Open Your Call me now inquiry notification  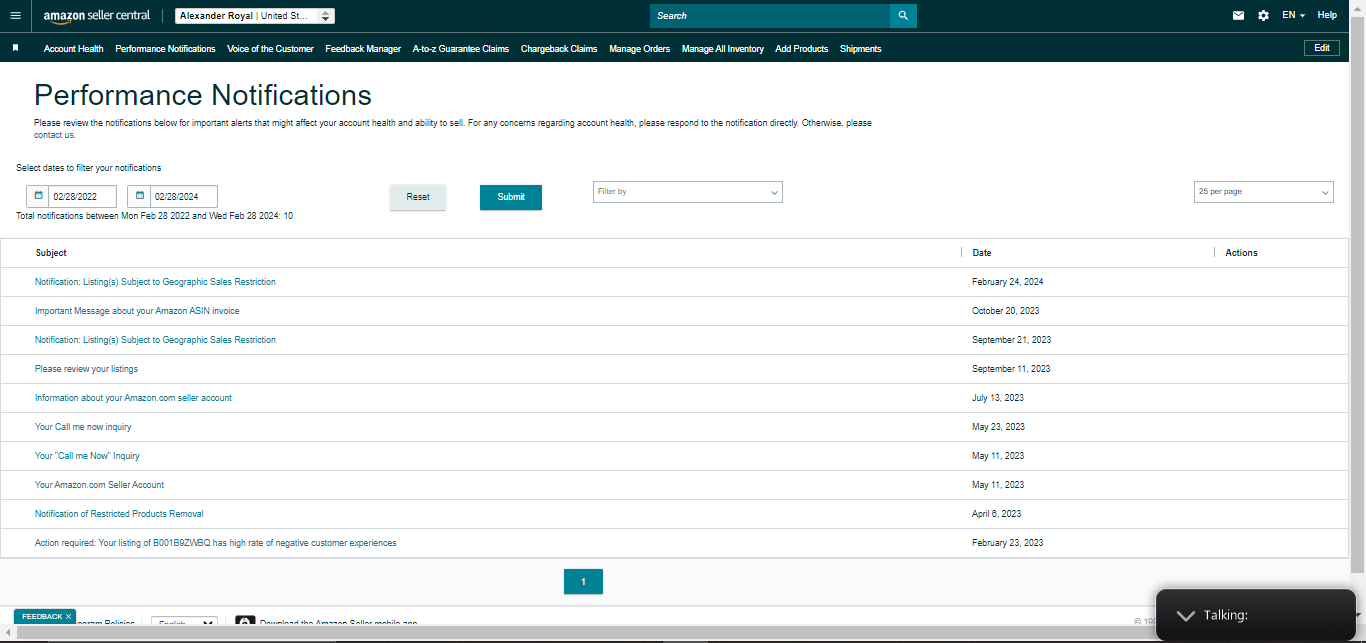coord(83,427)
